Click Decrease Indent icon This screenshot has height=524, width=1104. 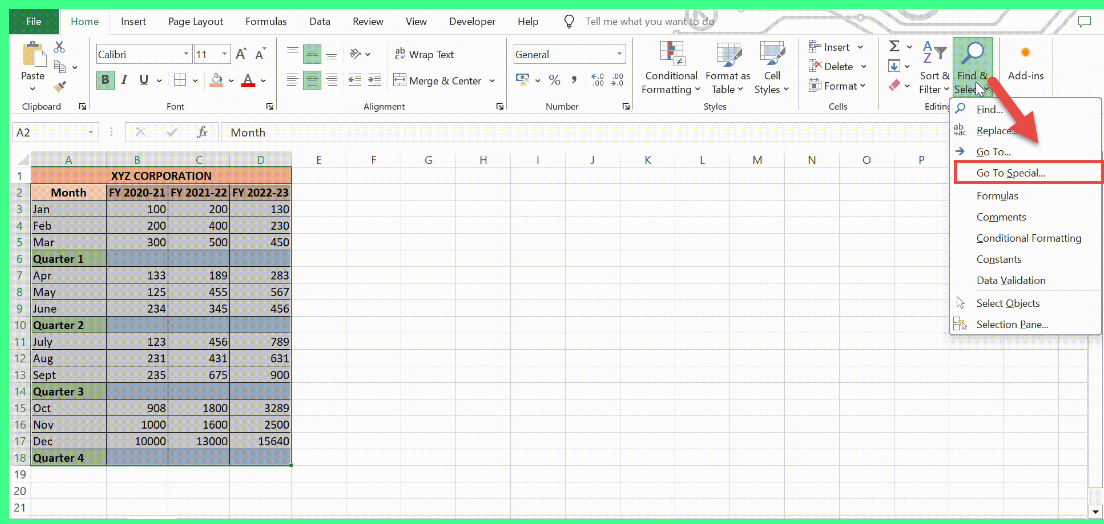tap(355, 80)
